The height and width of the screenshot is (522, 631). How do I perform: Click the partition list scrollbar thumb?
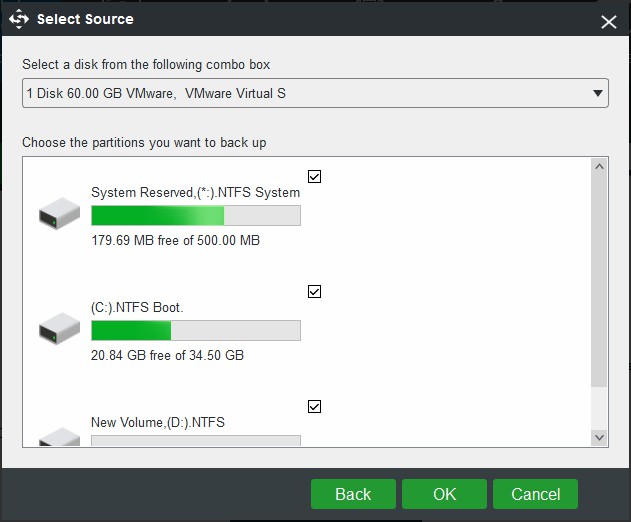[x=599, y=280]
